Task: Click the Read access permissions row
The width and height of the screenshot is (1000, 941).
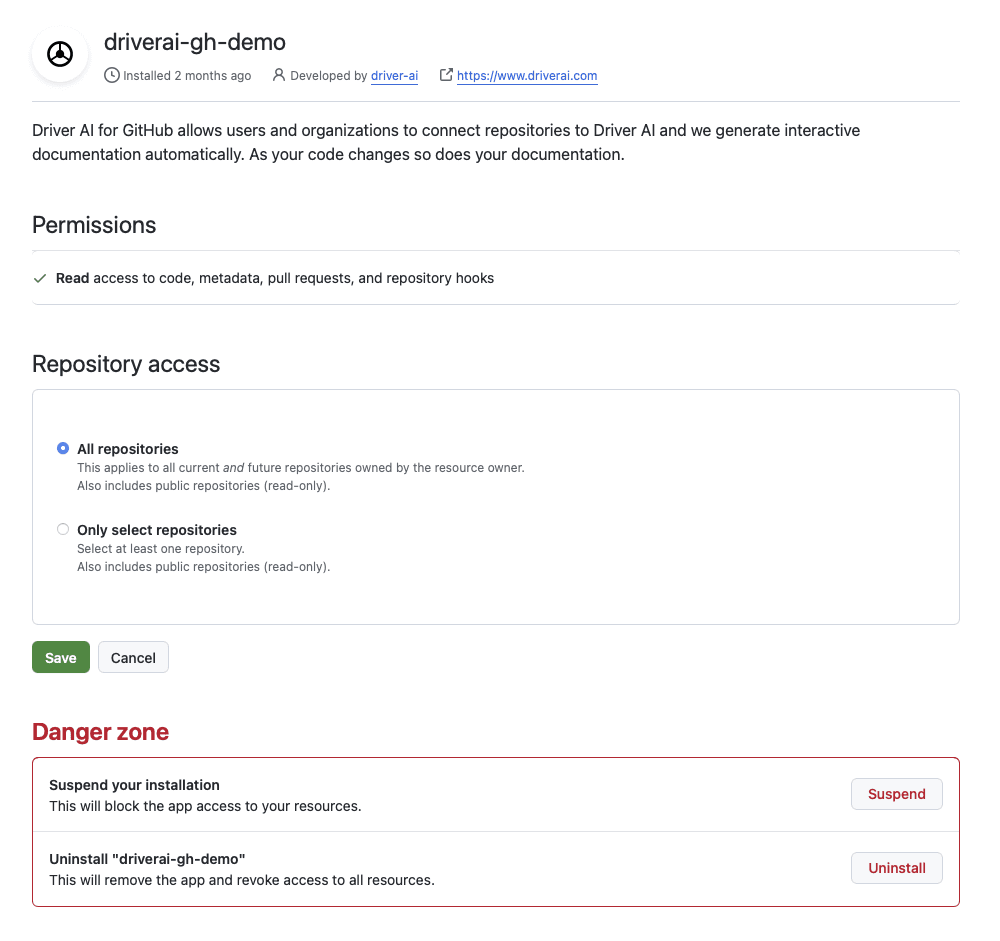Action: tap(496, 278)
